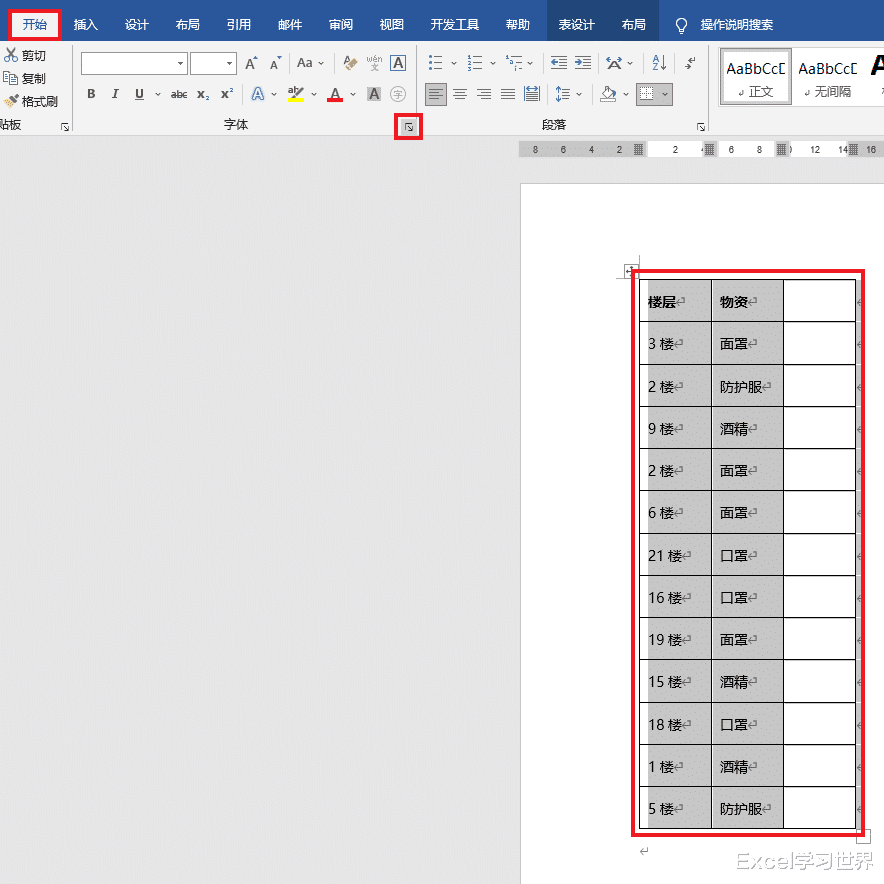Apply numbered list icon

(x=475, y=63)
